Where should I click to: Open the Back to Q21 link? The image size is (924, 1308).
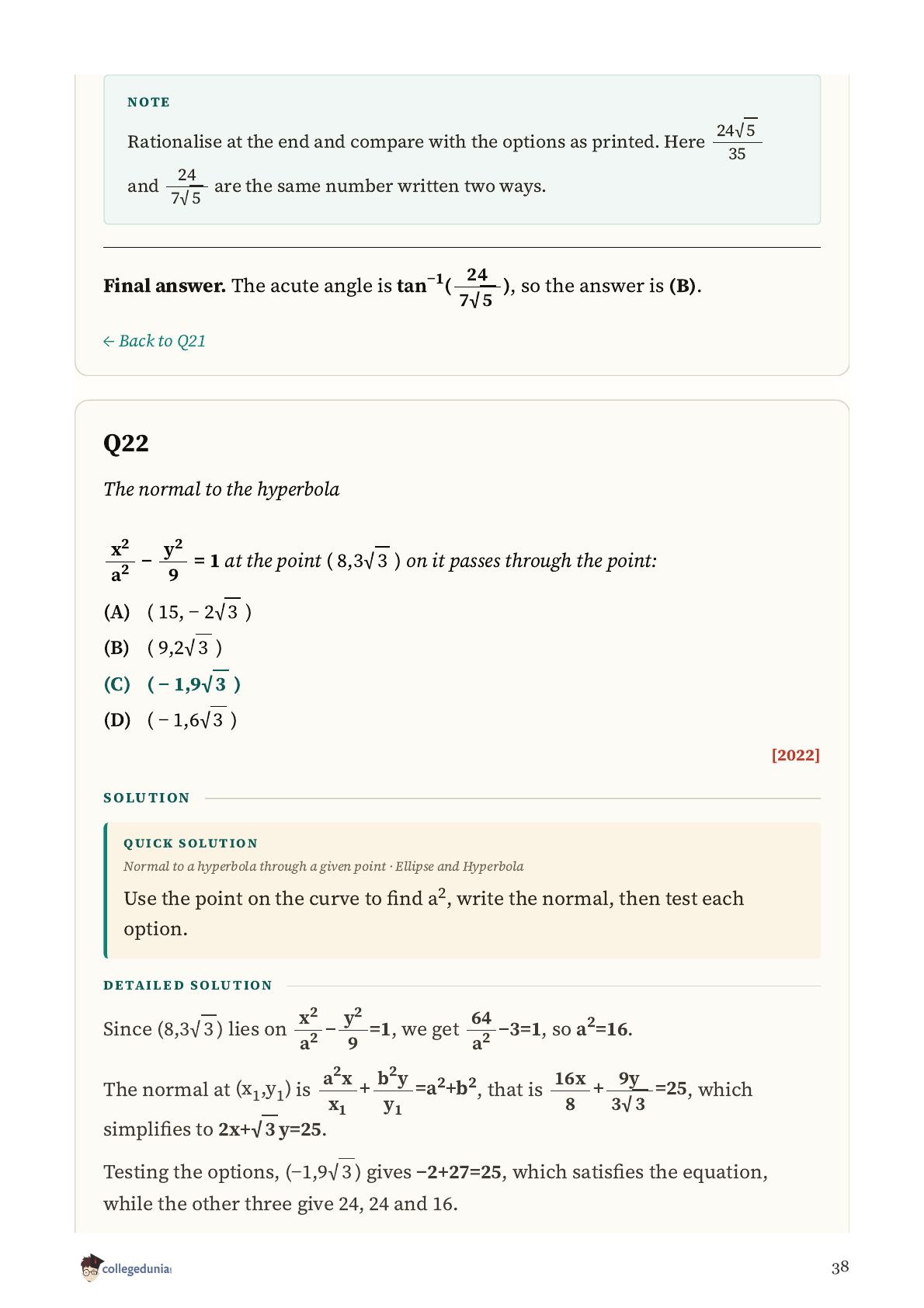155,341
